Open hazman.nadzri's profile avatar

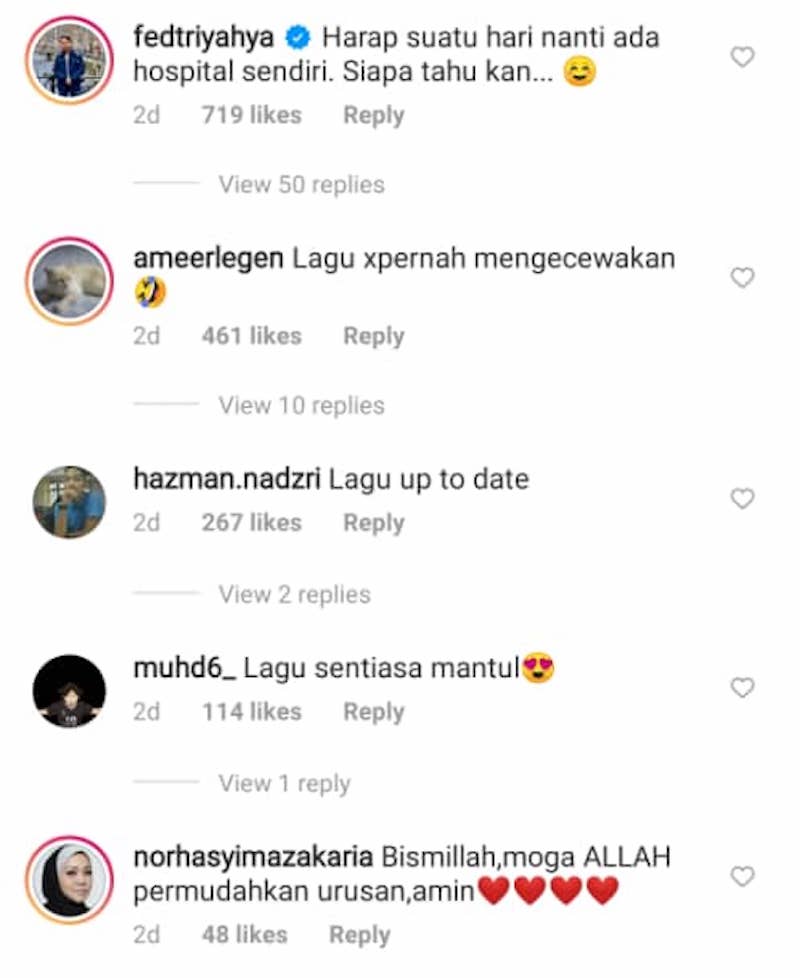click(69, 502)
